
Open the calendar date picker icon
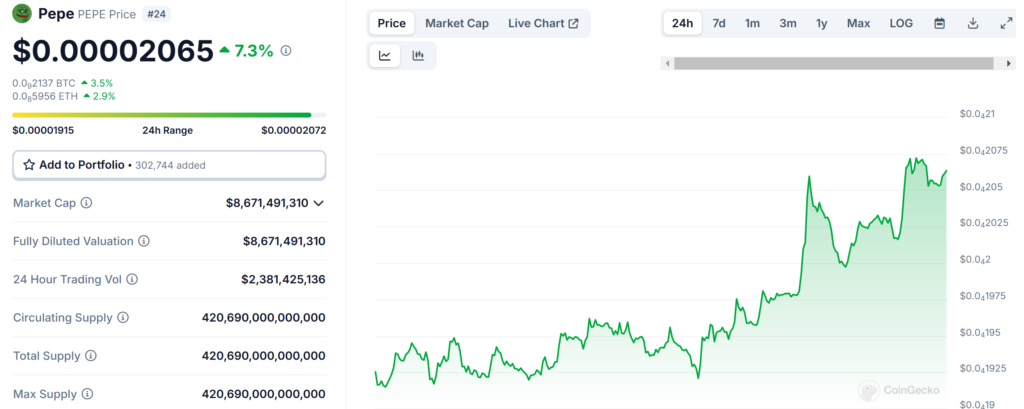pyautogui.click(x=939, y=23)
